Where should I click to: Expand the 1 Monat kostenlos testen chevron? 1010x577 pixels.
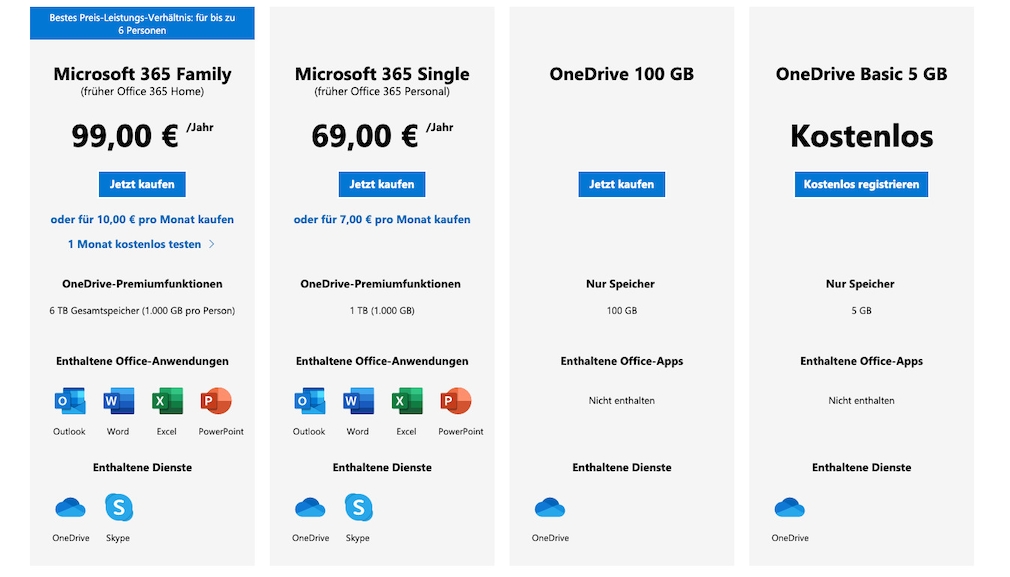click(x=212, y=244)
